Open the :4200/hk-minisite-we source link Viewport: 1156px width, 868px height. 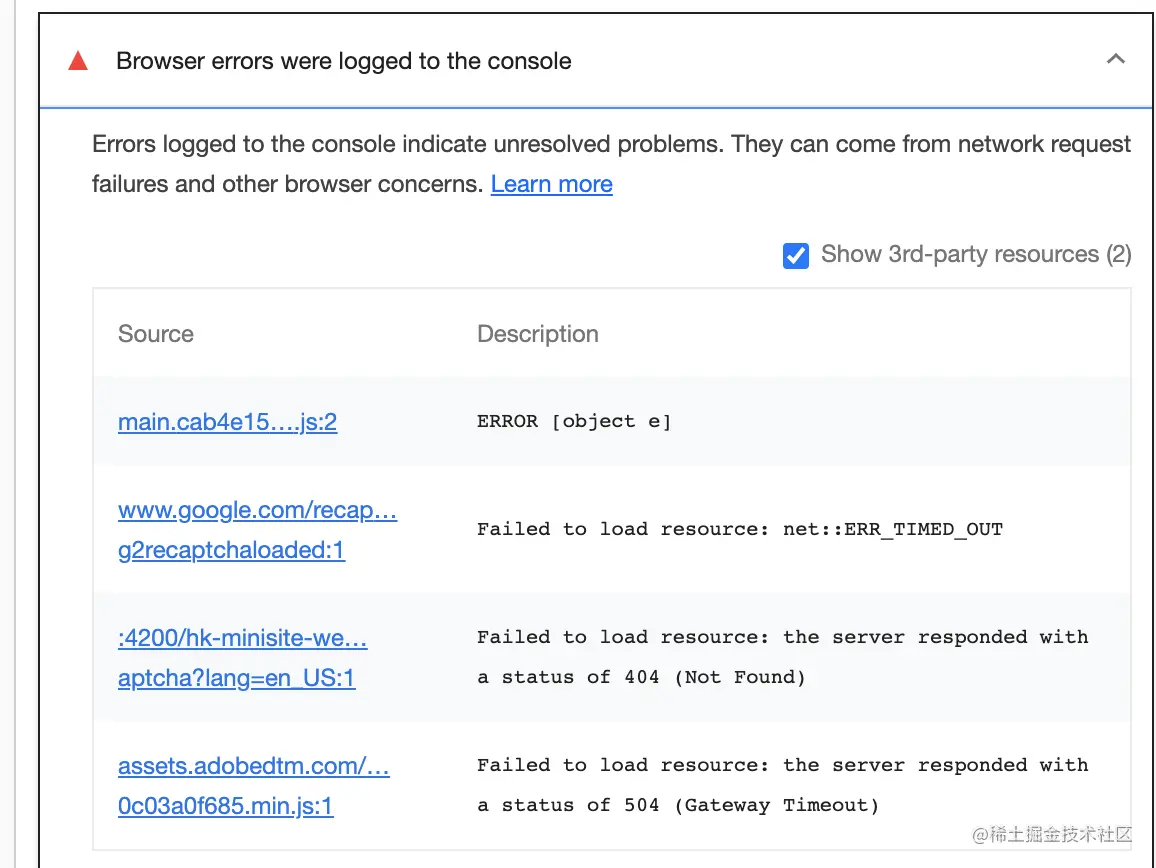[243, 638]
